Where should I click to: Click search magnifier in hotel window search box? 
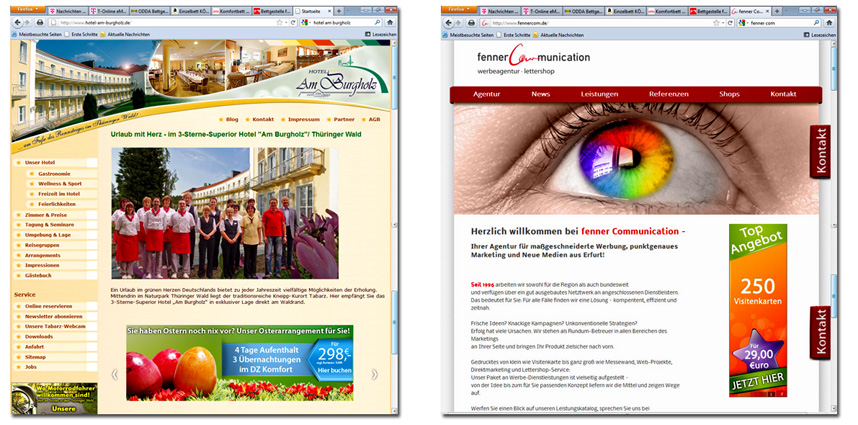click(378, 22)
